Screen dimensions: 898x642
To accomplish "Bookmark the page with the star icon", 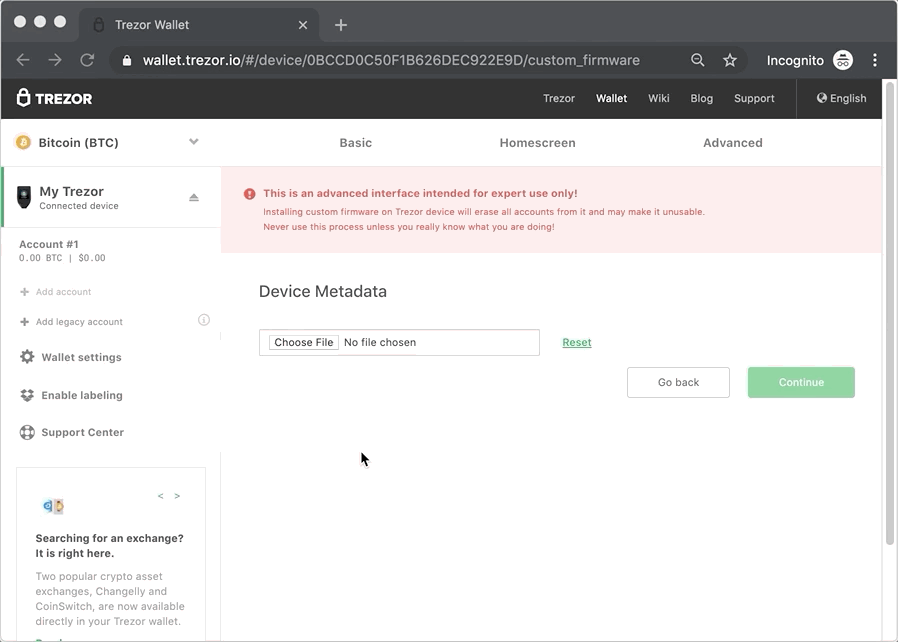I will pos(730,60).
